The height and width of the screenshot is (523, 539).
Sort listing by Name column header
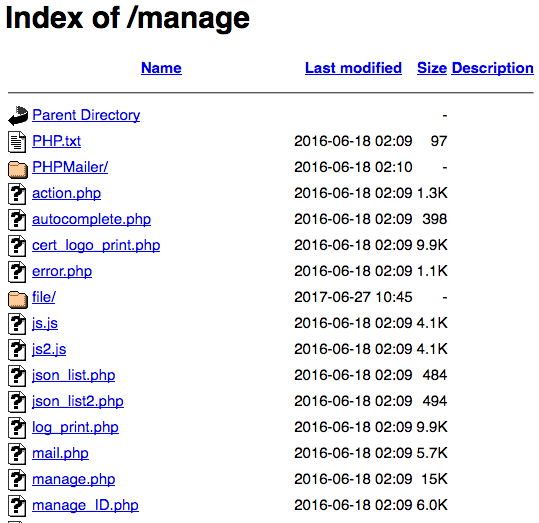click(x=161, y=68)
